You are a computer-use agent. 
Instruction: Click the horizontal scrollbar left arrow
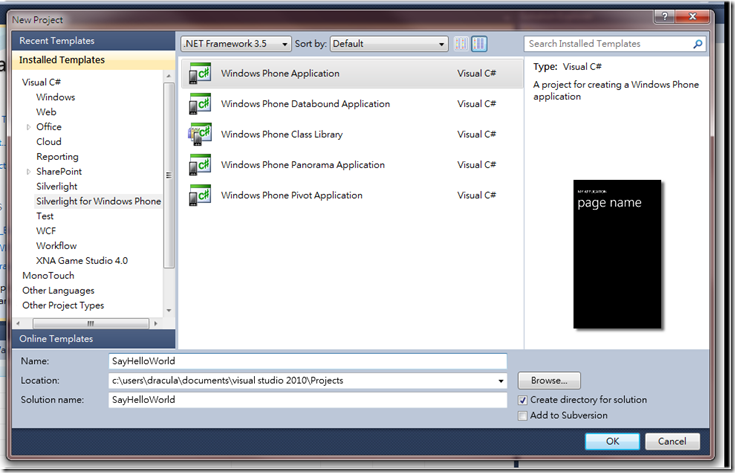(x=18, y=323)
